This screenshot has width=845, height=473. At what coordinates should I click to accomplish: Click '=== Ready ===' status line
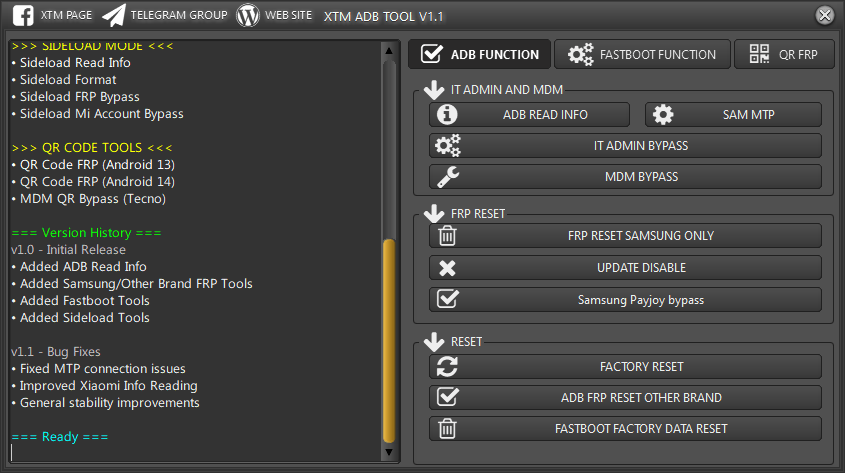click(x=60, y=437)
